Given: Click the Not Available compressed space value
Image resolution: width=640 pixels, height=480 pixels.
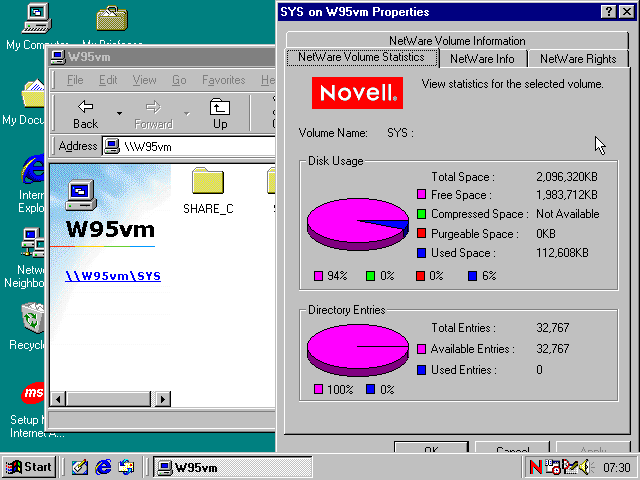Looking at the screenshot, I should point(567,214).
